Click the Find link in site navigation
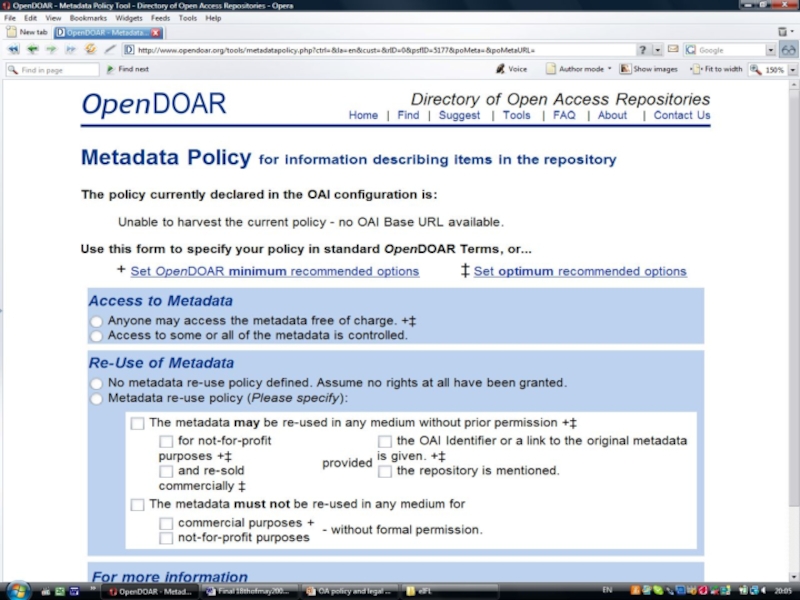This screenshot has width=800, height=600. (408, 115)
